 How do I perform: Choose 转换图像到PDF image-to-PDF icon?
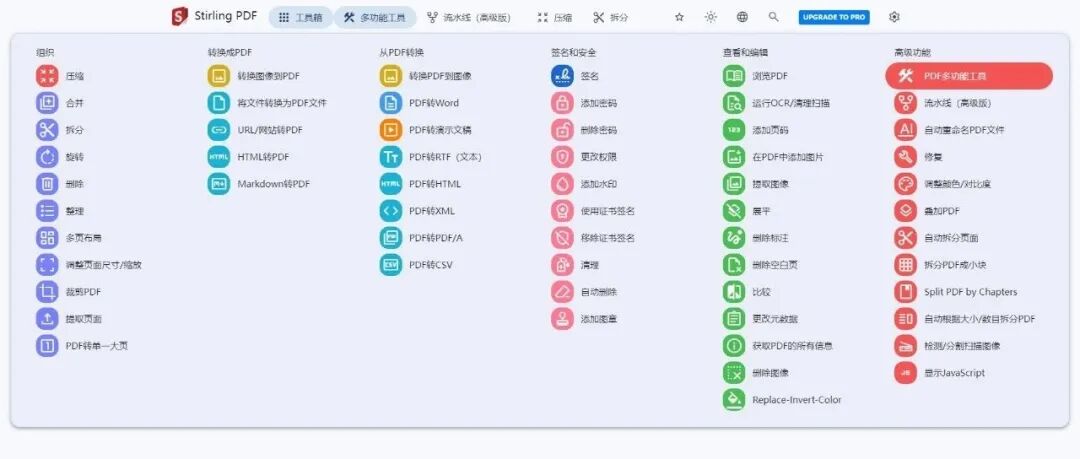click(218, 76)
